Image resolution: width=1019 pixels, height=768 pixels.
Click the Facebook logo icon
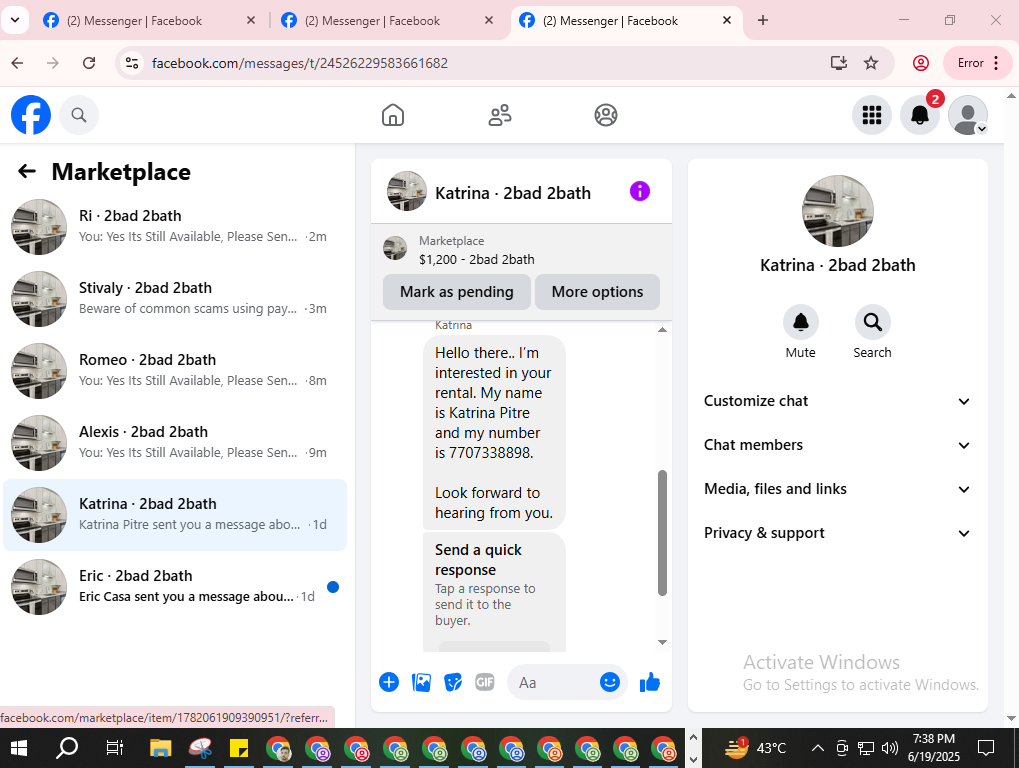(x=31, y=115)
